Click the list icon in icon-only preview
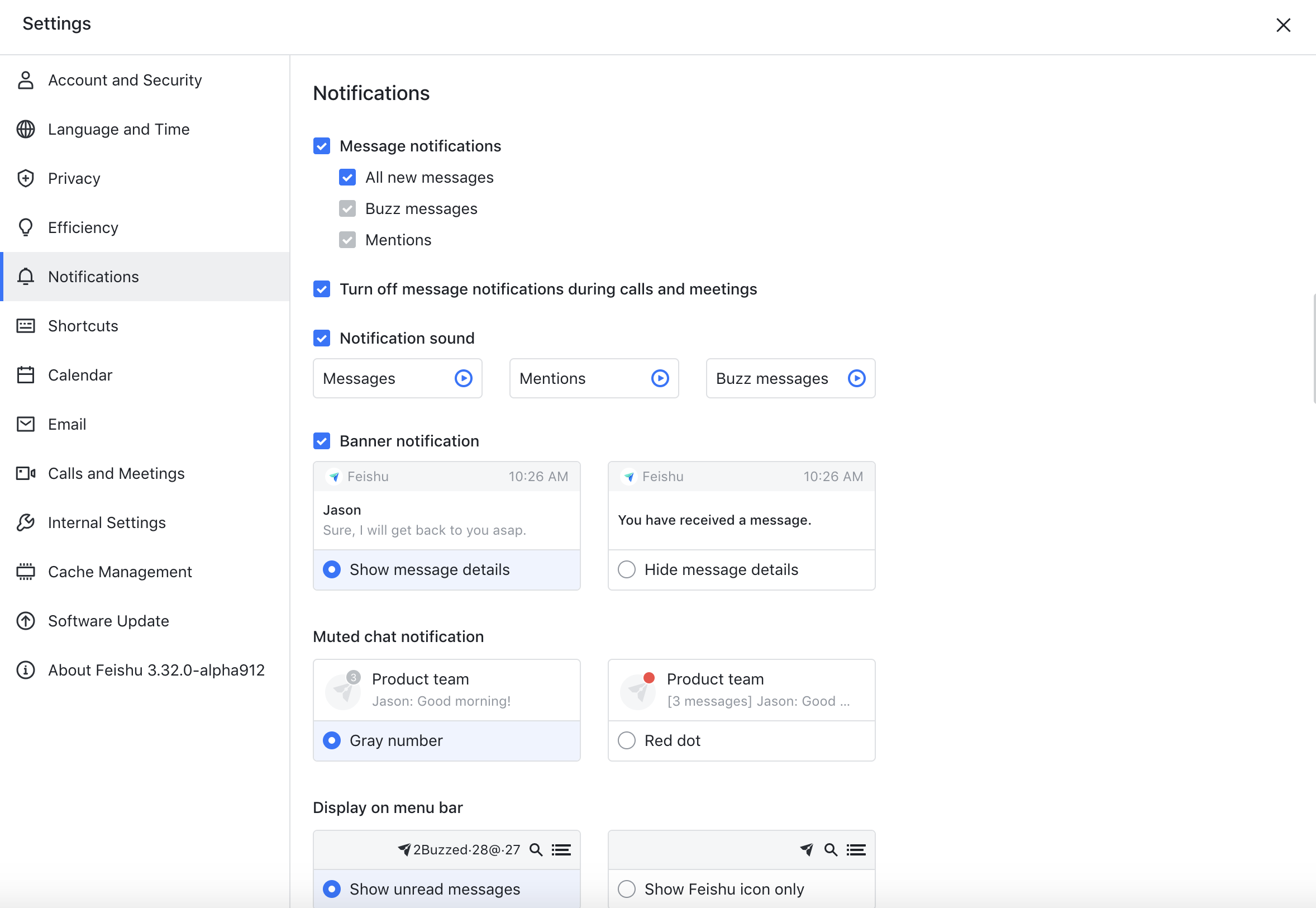Viewport: 1316px width, 908px height. click(x=856, y=850)
